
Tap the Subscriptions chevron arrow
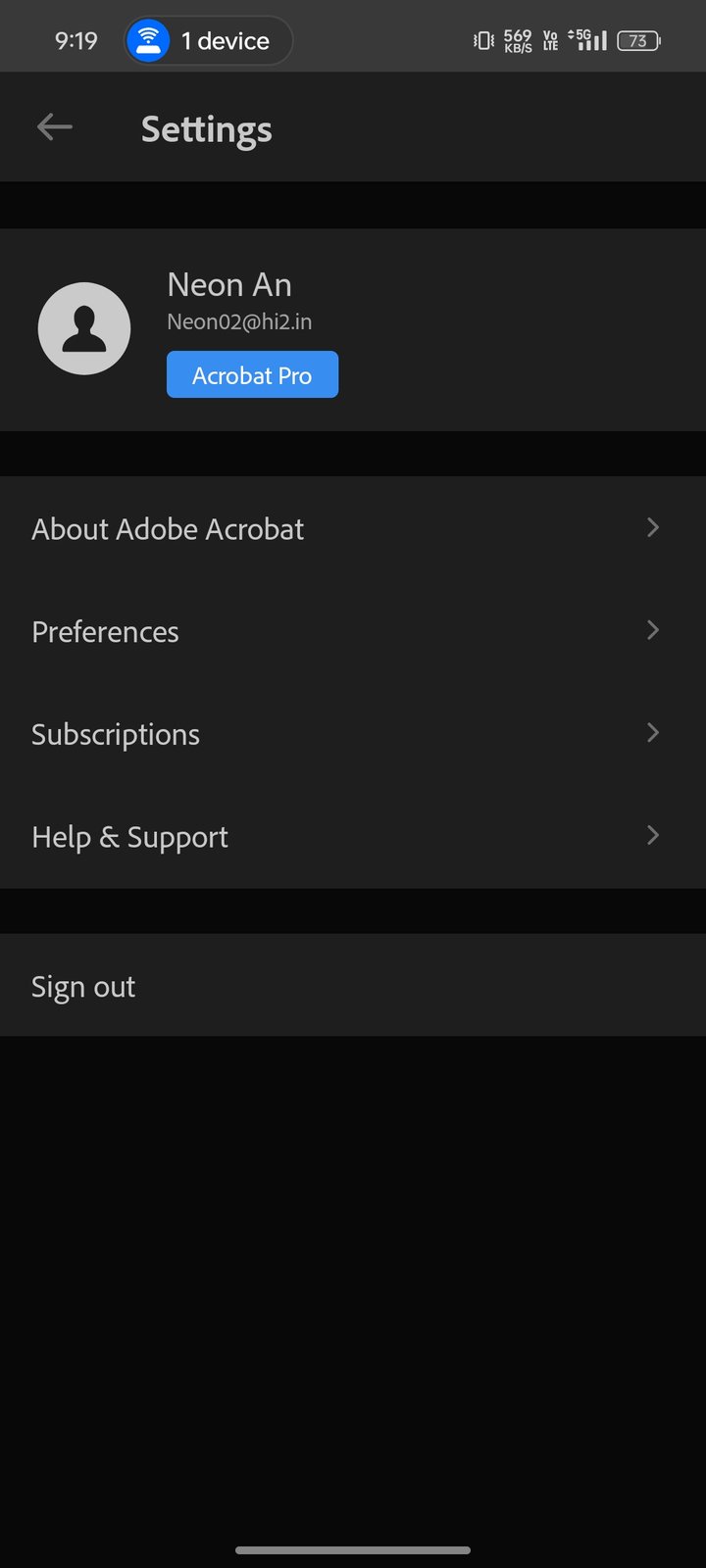click(653, 733)
